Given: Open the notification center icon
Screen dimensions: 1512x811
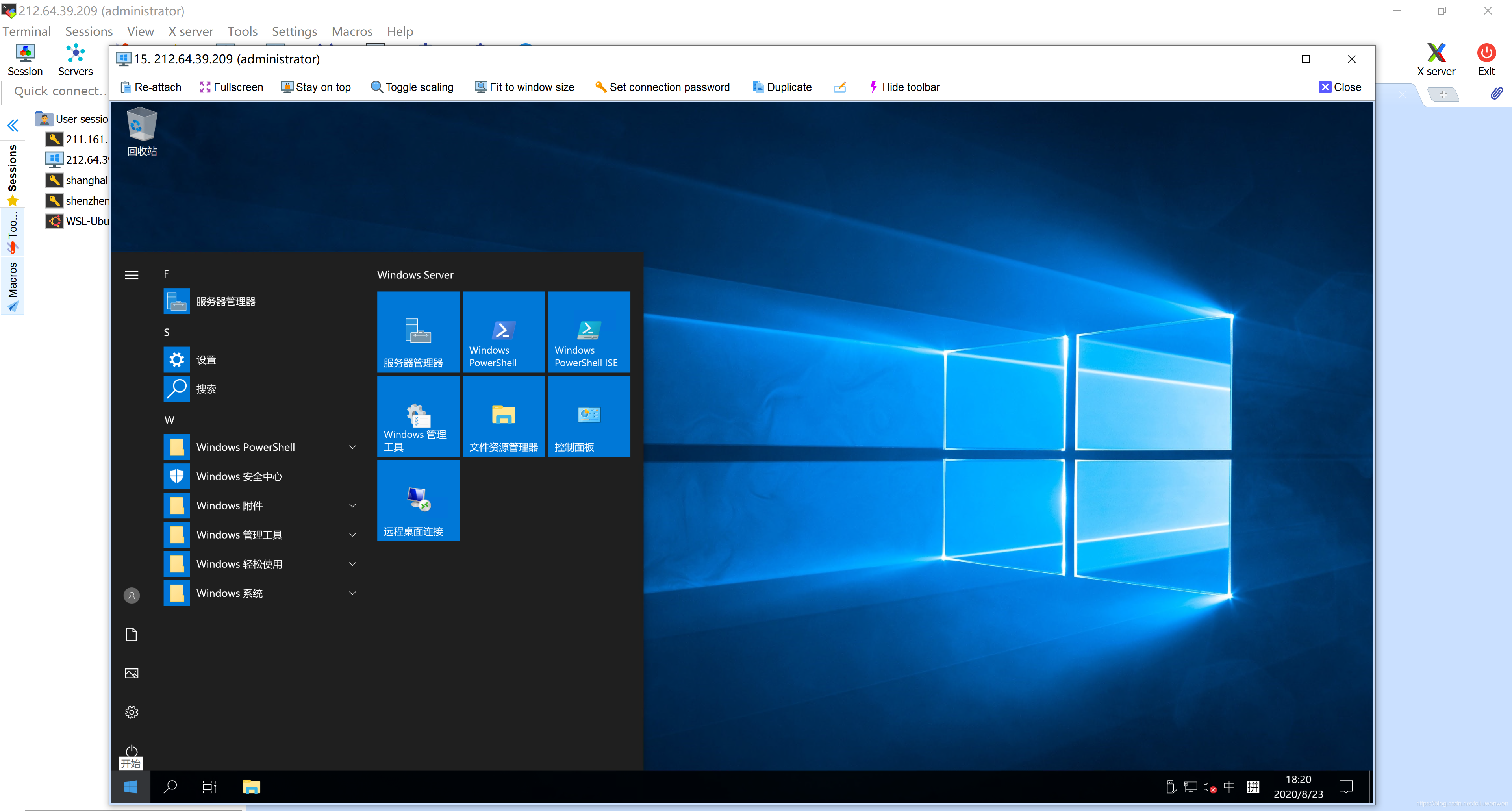Looking at the screenshot, I should coord(1346,787).
